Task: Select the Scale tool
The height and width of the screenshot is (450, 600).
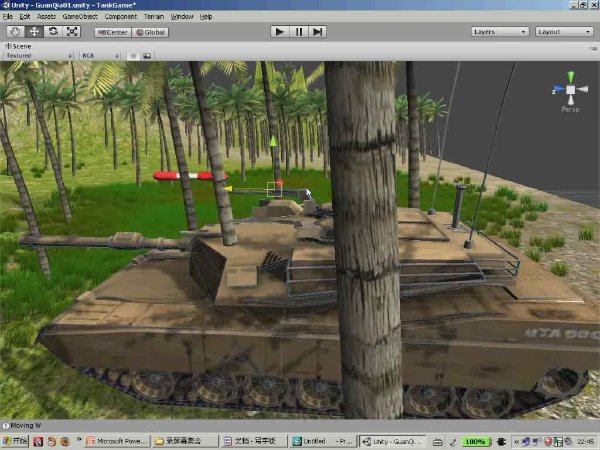Action: (72, 32)
